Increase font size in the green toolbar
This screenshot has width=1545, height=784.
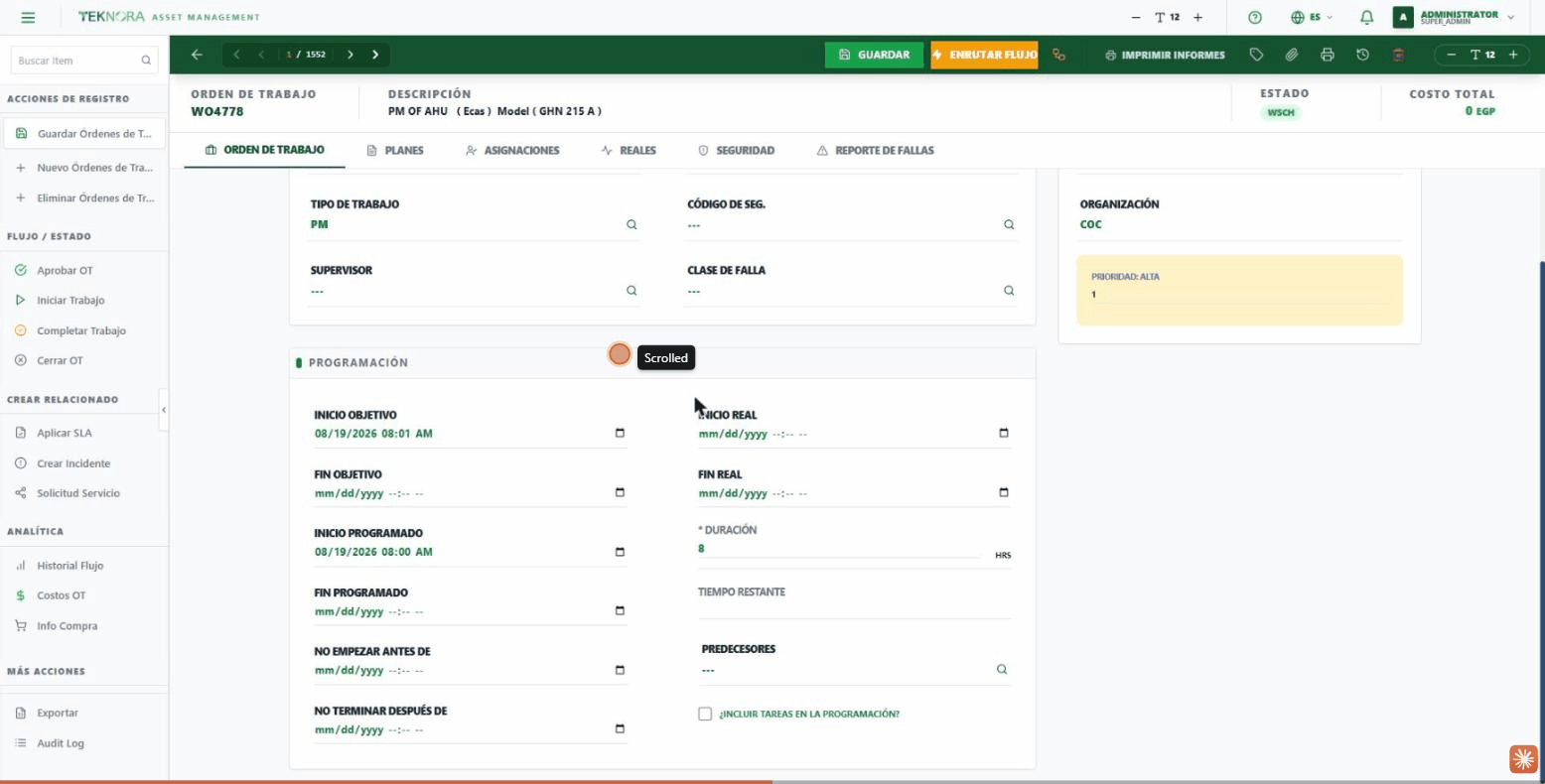(1513, 55)
